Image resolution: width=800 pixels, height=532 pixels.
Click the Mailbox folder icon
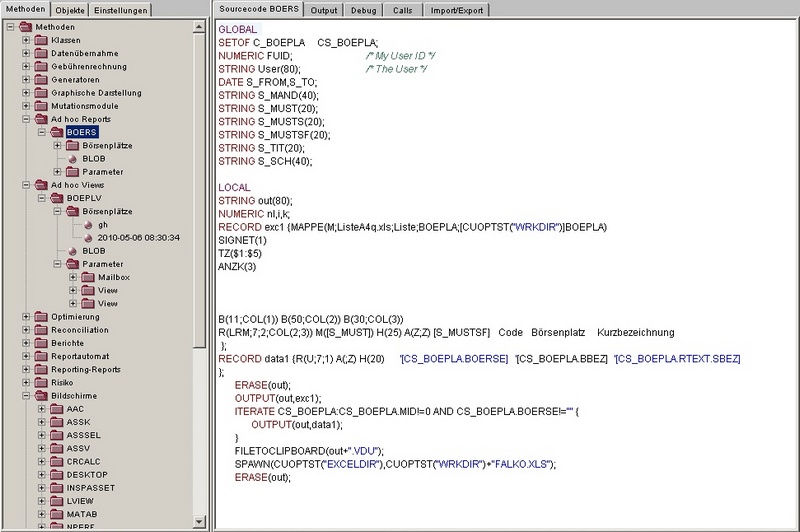(88, 277)
